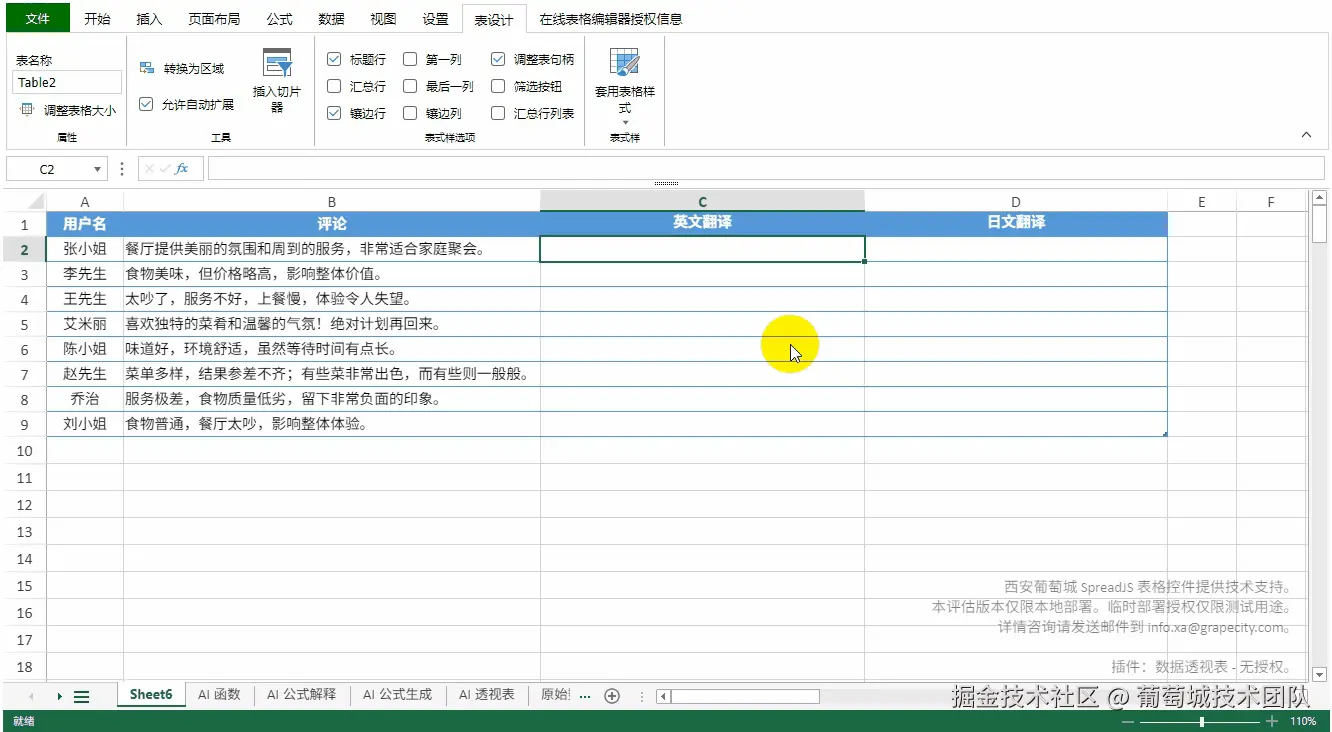
Task: Click the cell containing 张小姐
Action: [x=85, y=249]
